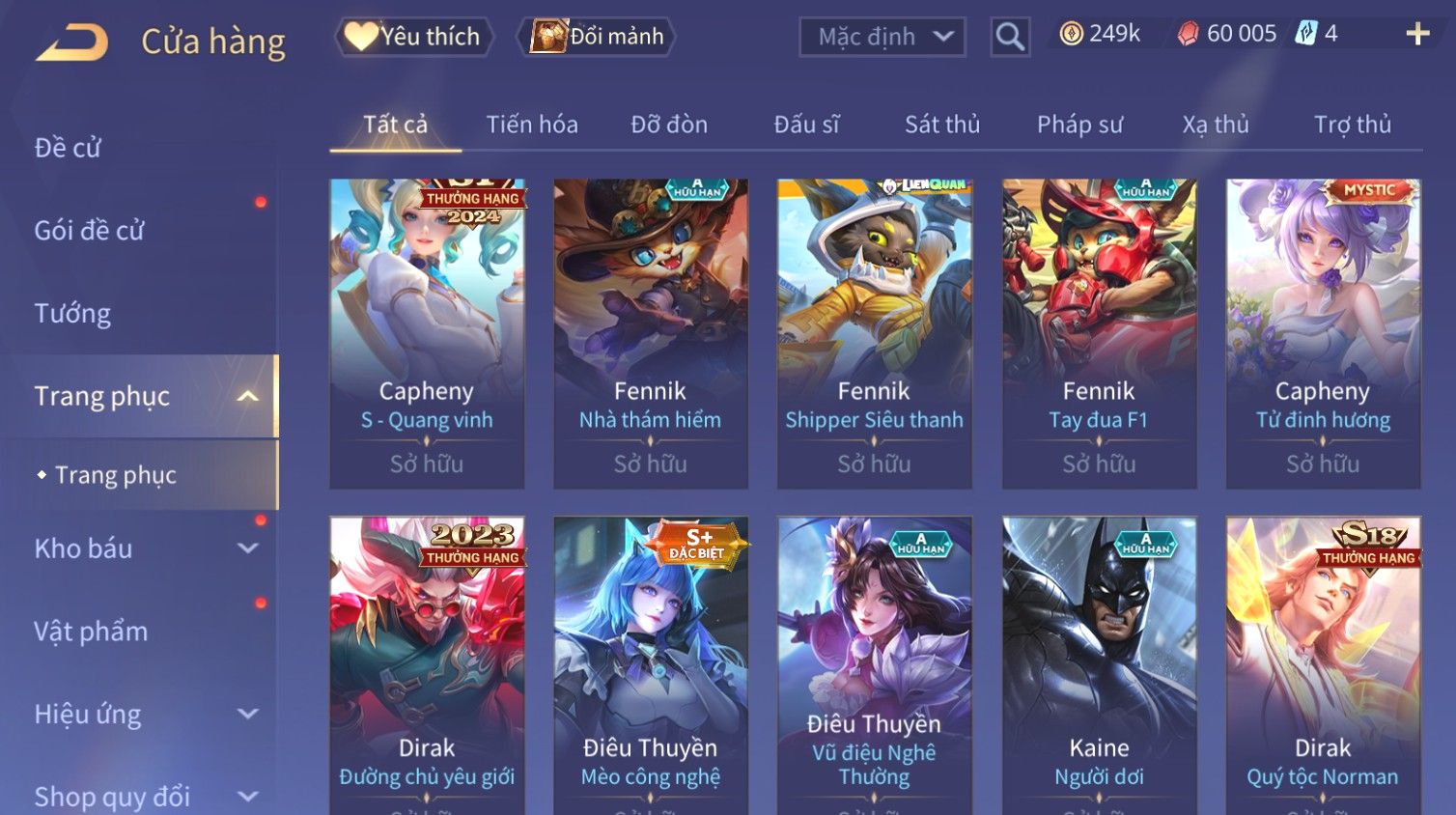
Task: Expand the Hiệu ứng sidebar section
Action: (x=248, y=715)
